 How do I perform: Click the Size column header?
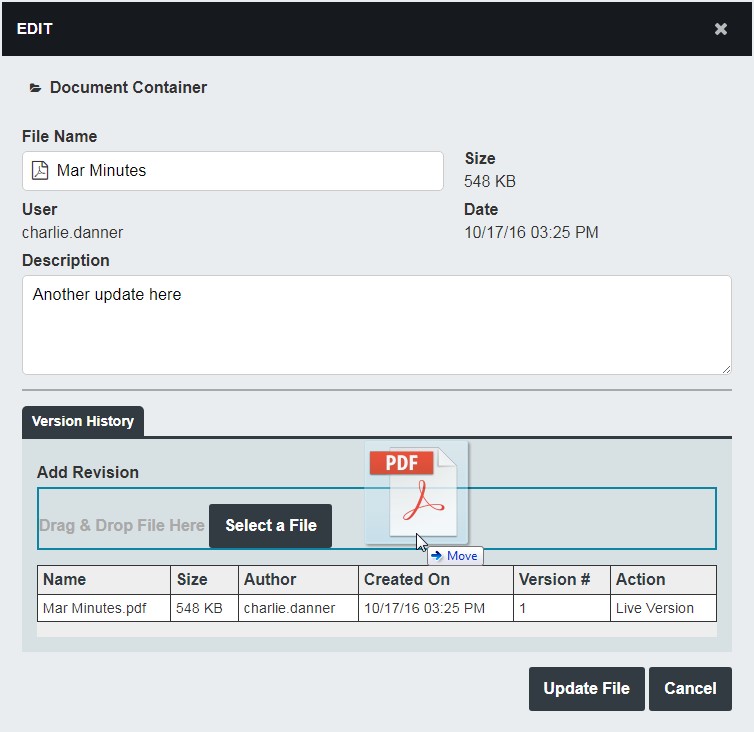192,580
